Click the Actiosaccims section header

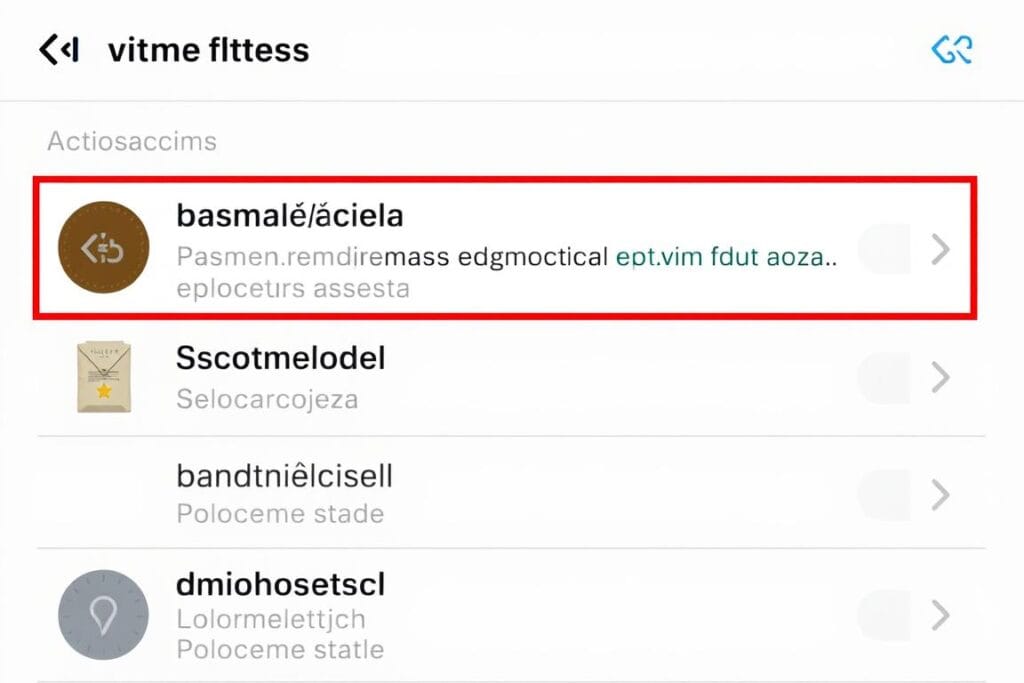click(132, 141)
